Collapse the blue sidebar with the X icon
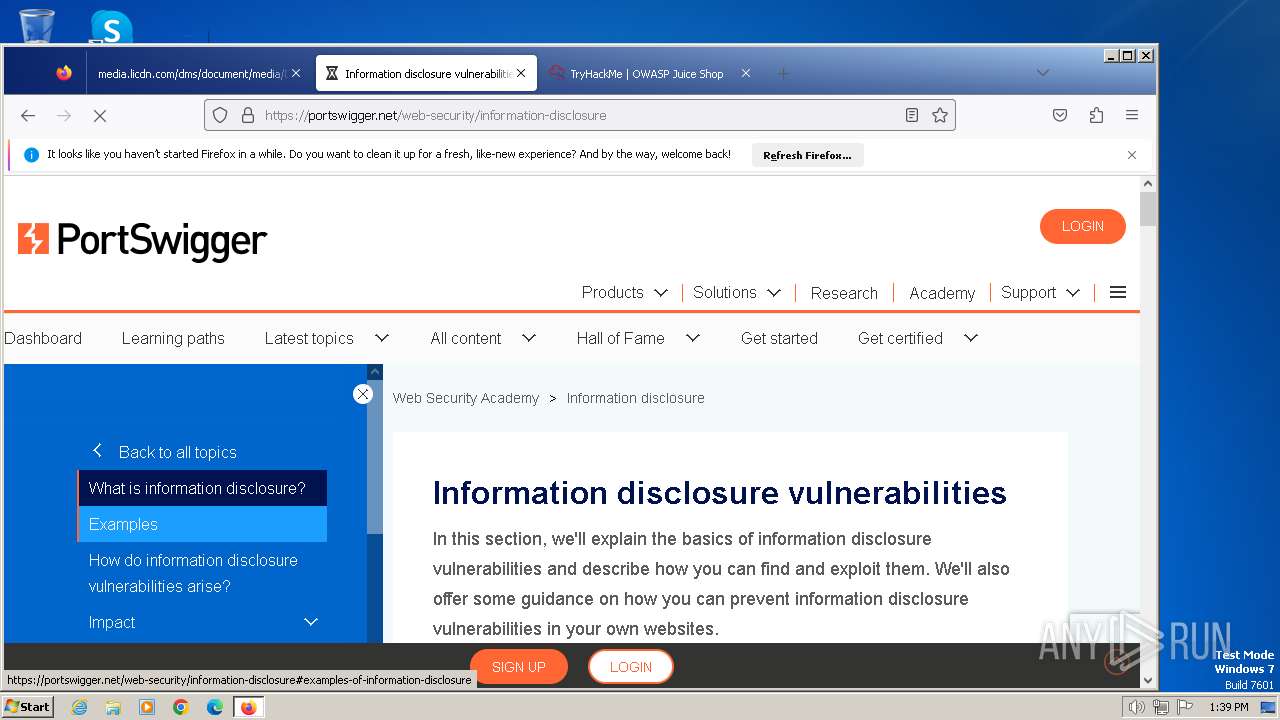The width and height of the screenshot is (1280, 720). tap(363, 394)
